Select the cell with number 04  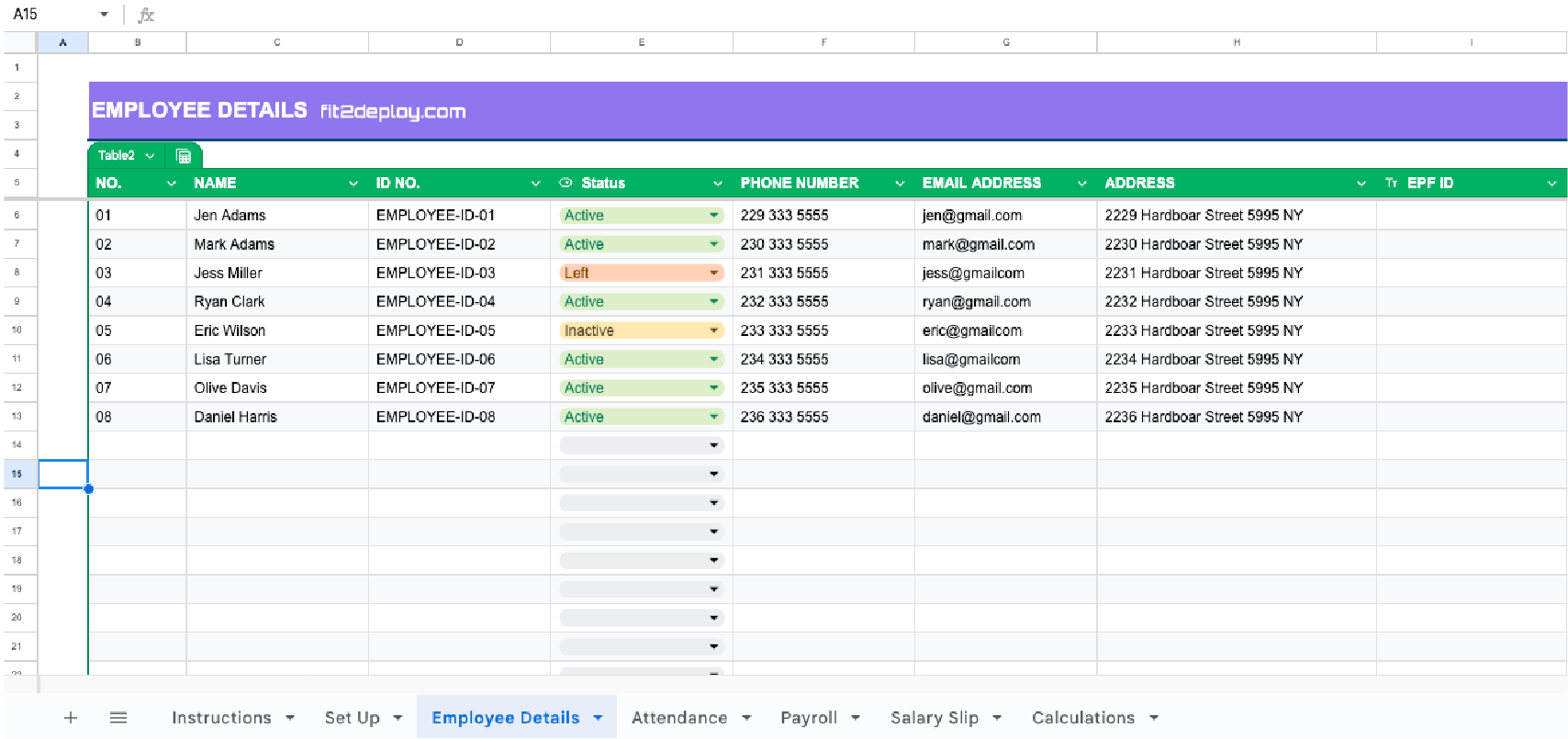138,302
